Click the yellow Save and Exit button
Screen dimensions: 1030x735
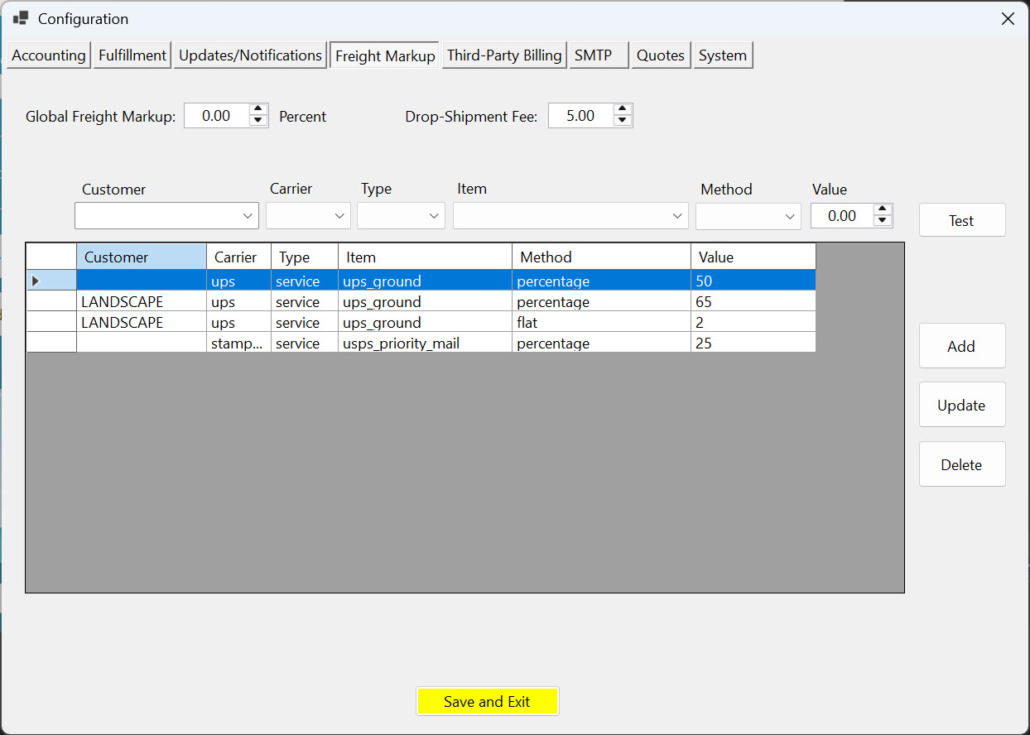[487, 702]
